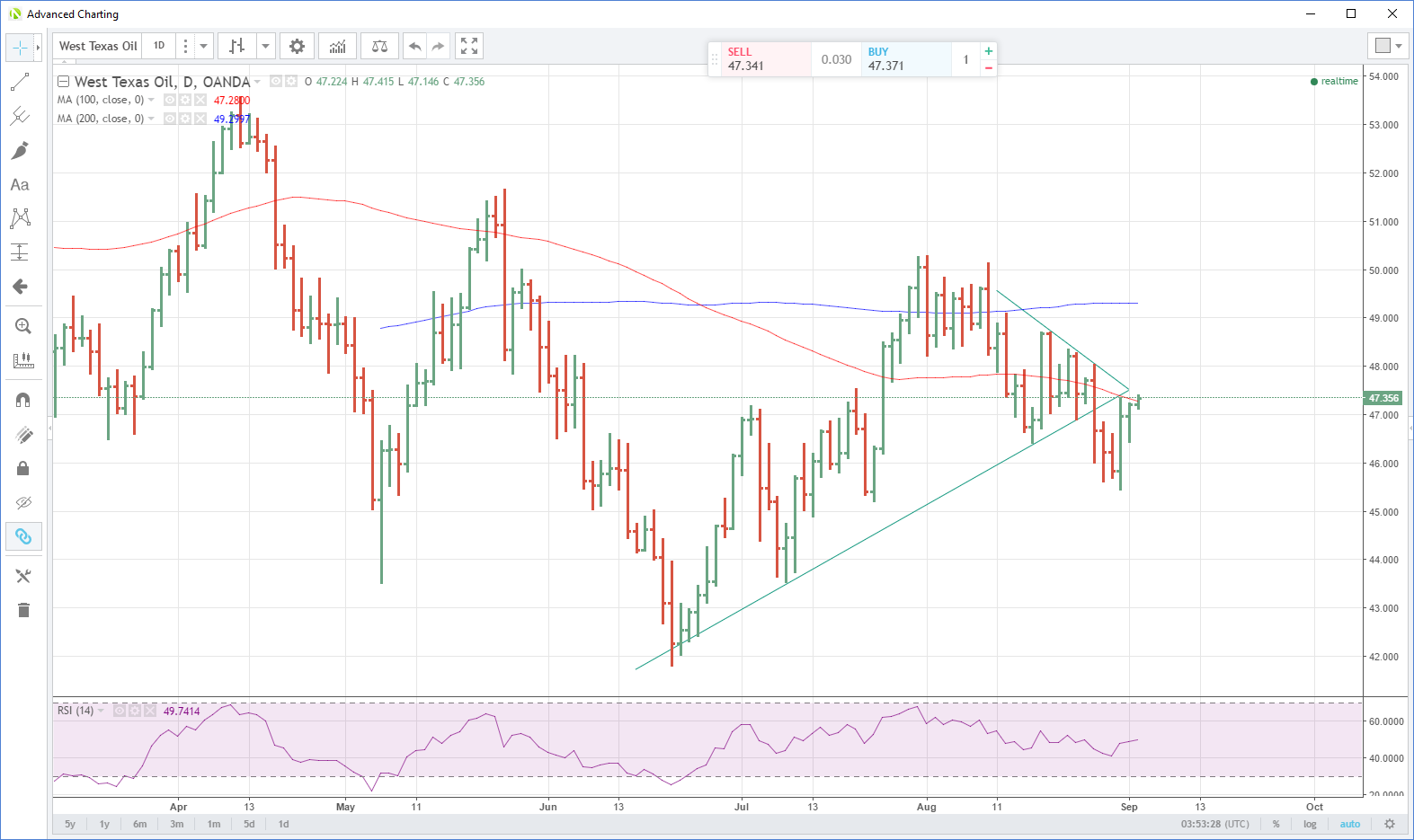This screenshot has width=1414, height=840.
Task: Decrease order quantity with minus
Action: pyautogui.click(x=989, y=68)
